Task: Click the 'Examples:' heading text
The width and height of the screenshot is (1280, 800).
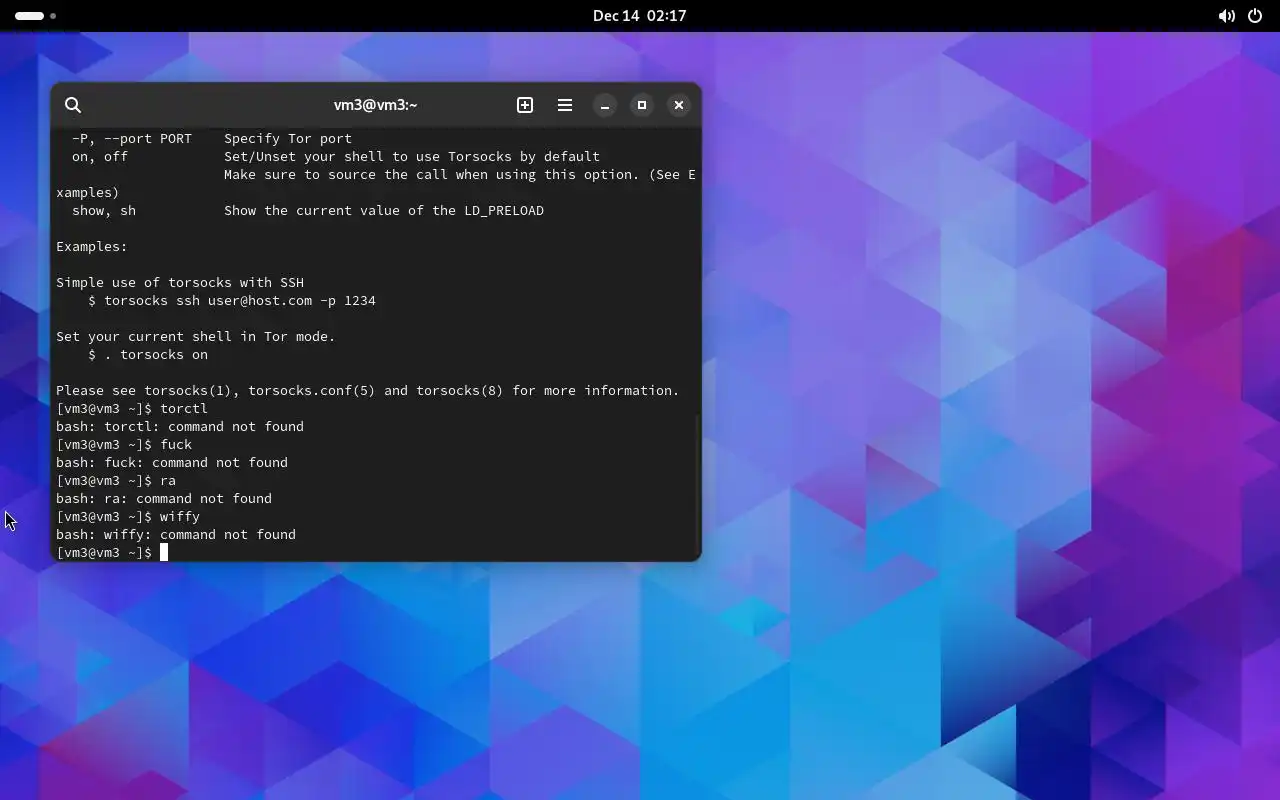Action: click(x=92, y=246)
